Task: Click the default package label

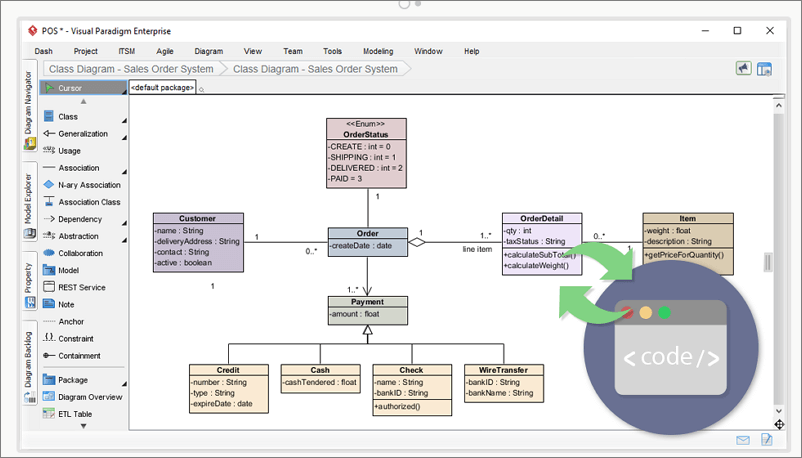Action: [x=162, y=88]
